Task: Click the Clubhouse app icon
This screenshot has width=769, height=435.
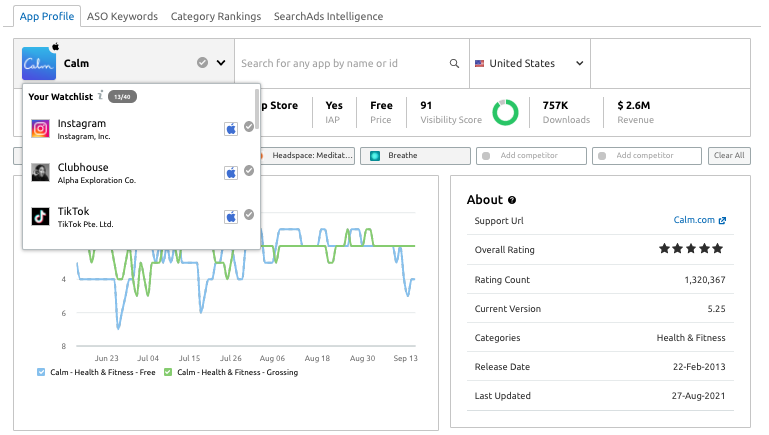Action: point(40,173)
